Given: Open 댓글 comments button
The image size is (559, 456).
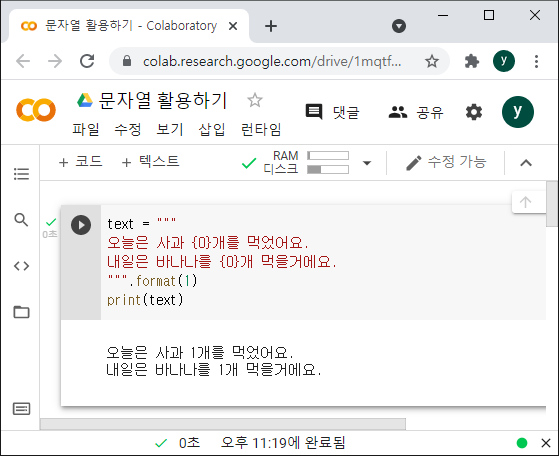Looking at the screenshot, I should [333, 112].
